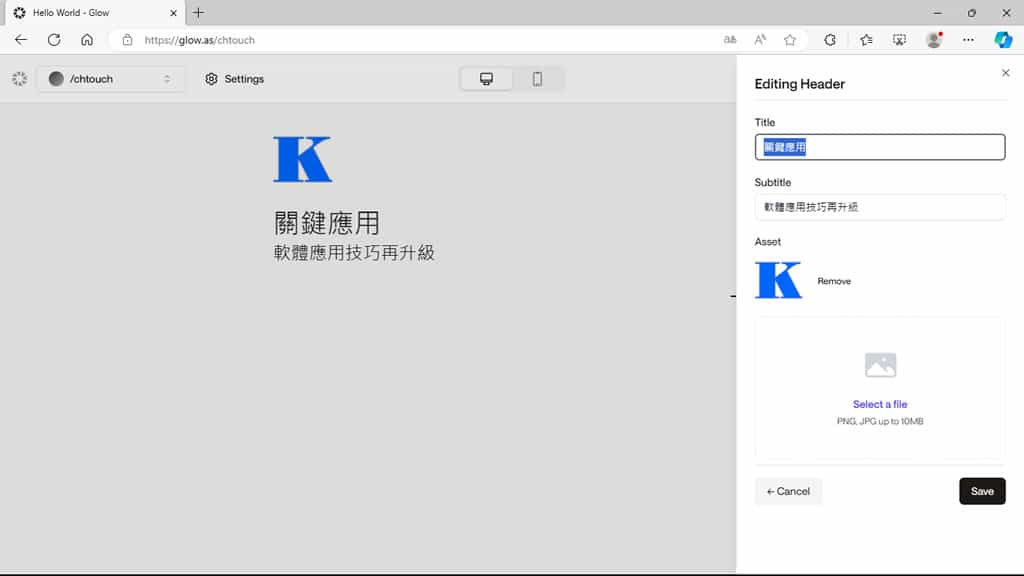Minimize the browser window

click(x=937, y=12)
